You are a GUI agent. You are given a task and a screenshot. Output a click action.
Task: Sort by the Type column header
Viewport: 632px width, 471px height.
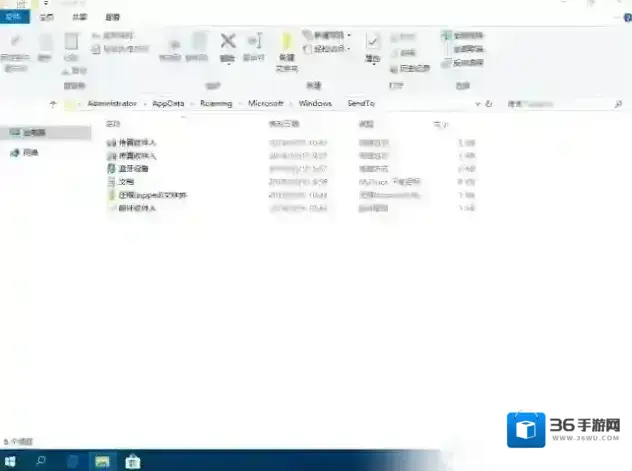coord(366,124)
